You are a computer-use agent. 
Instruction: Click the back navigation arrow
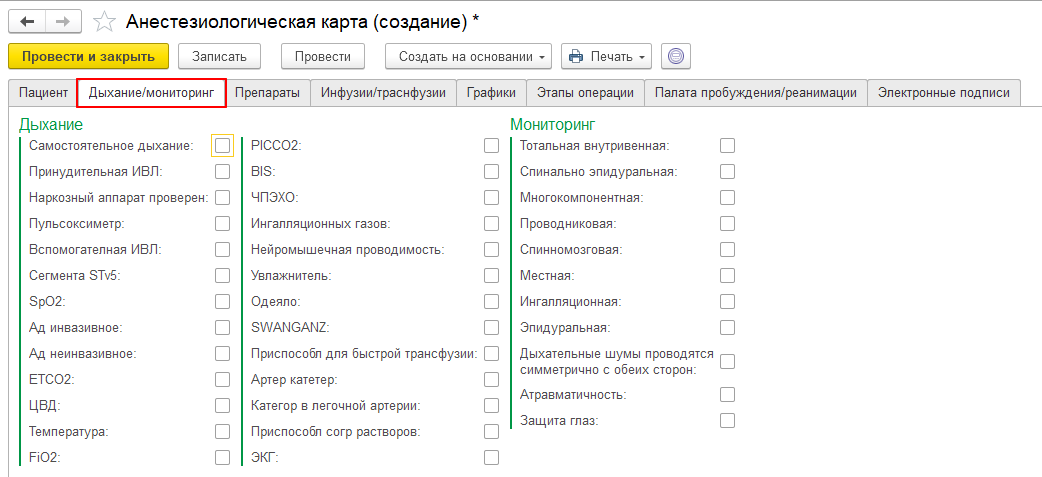tap(27, 21)
